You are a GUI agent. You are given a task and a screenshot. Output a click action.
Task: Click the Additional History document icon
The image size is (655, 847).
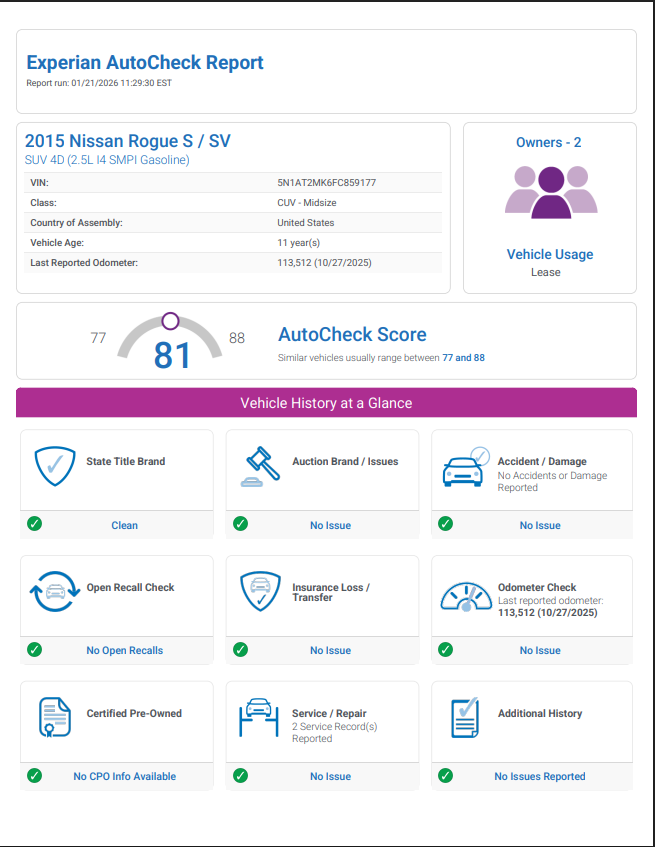(x=464, y=718)
